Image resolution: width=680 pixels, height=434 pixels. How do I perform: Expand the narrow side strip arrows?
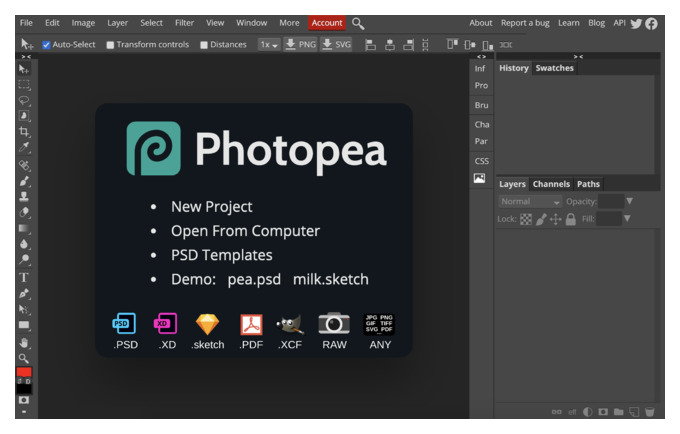(x=481, y=57)
